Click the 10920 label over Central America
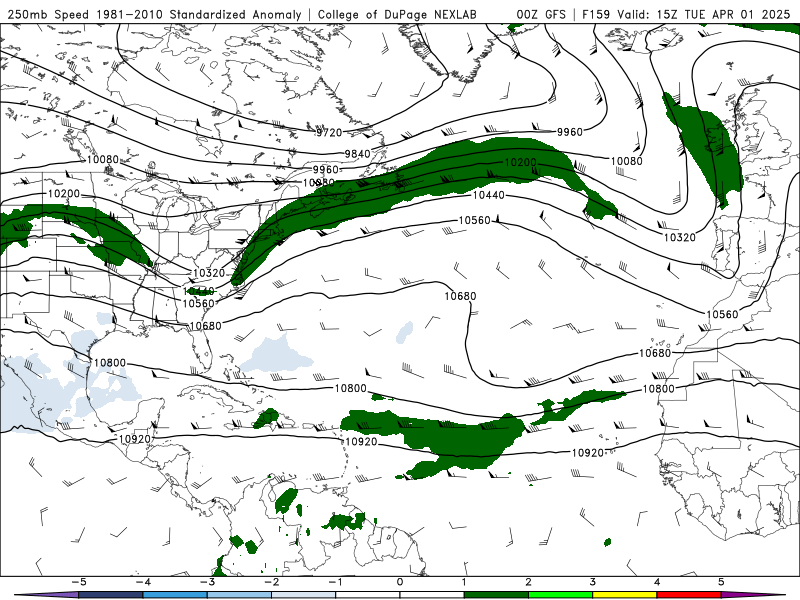Viewport: 800px width, 600px height. (x=135, y=439)
